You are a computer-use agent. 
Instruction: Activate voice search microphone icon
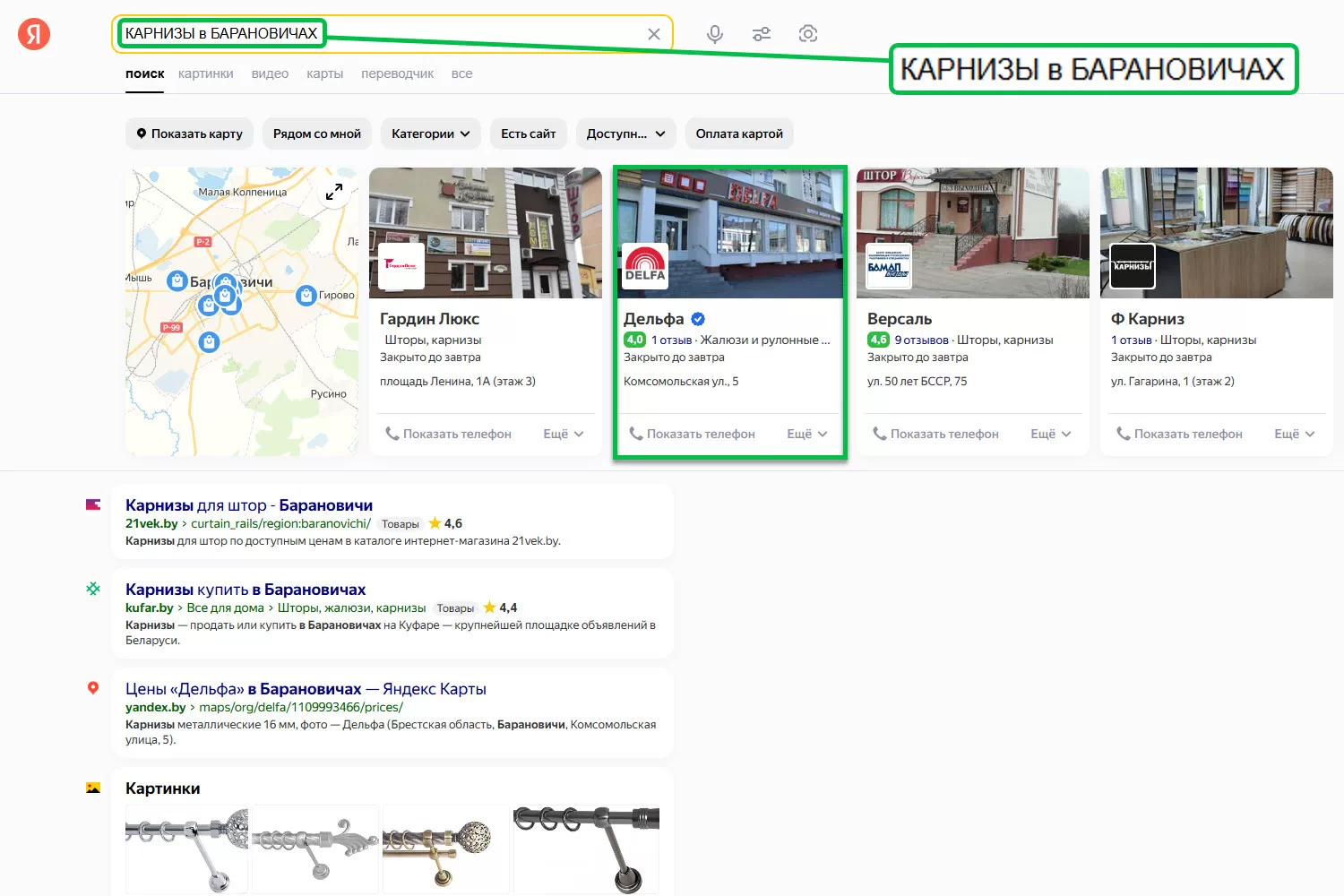click(714, 34)
